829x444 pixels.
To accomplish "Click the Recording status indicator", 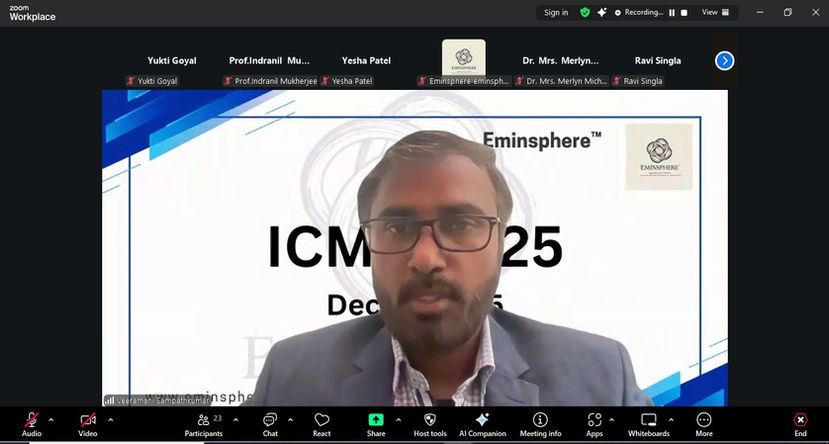I will click(x=639, y=12).
